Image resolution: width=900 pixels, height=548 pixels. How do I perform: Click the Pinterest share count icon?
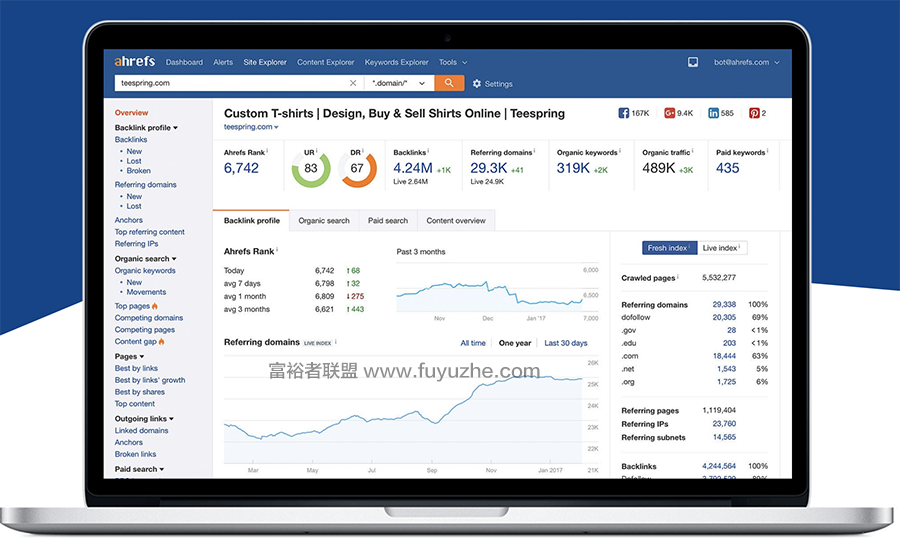754,113
